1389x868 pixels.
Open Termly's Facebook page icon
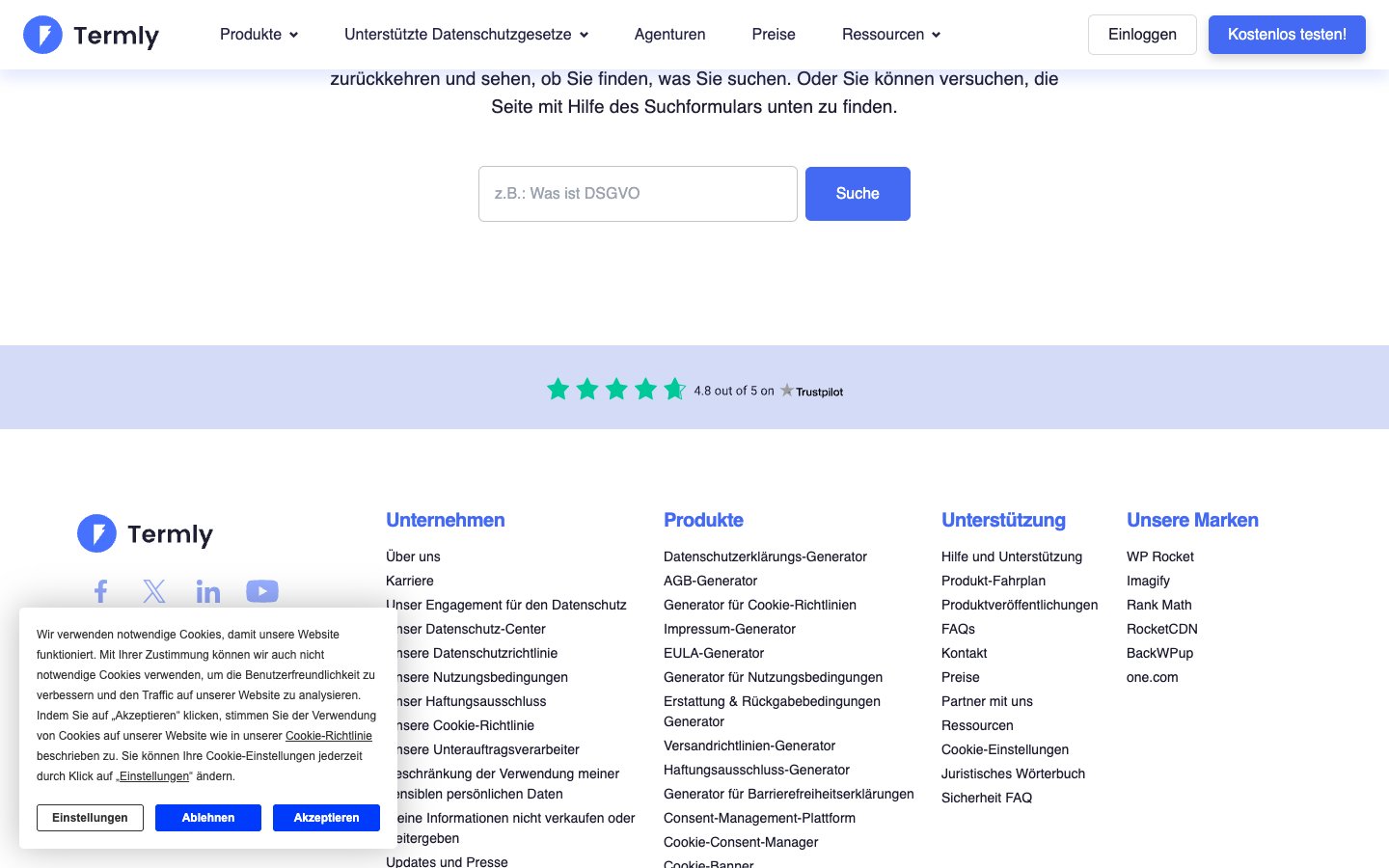100,591
